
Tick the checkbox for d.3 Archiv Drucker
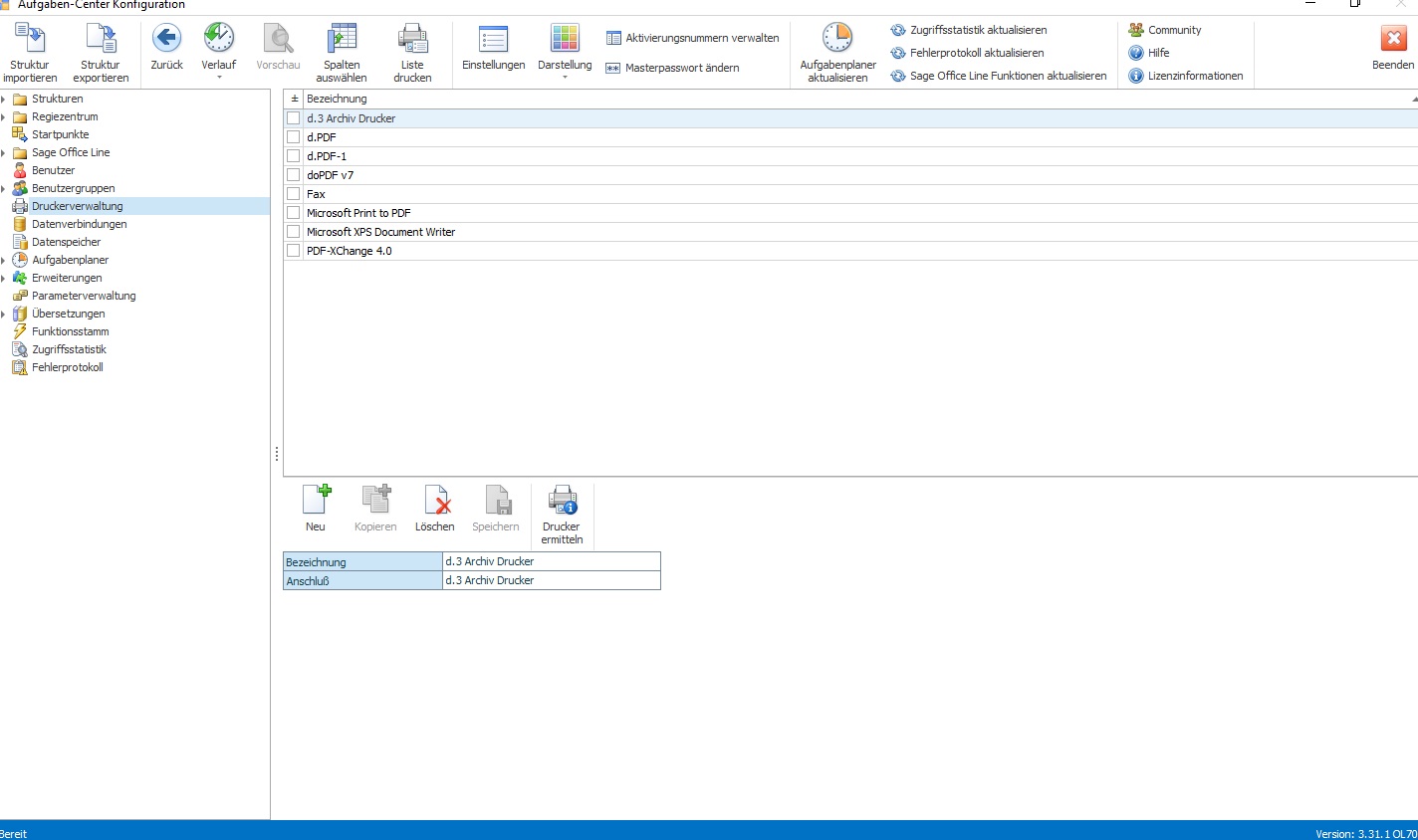tap(294, 118)
